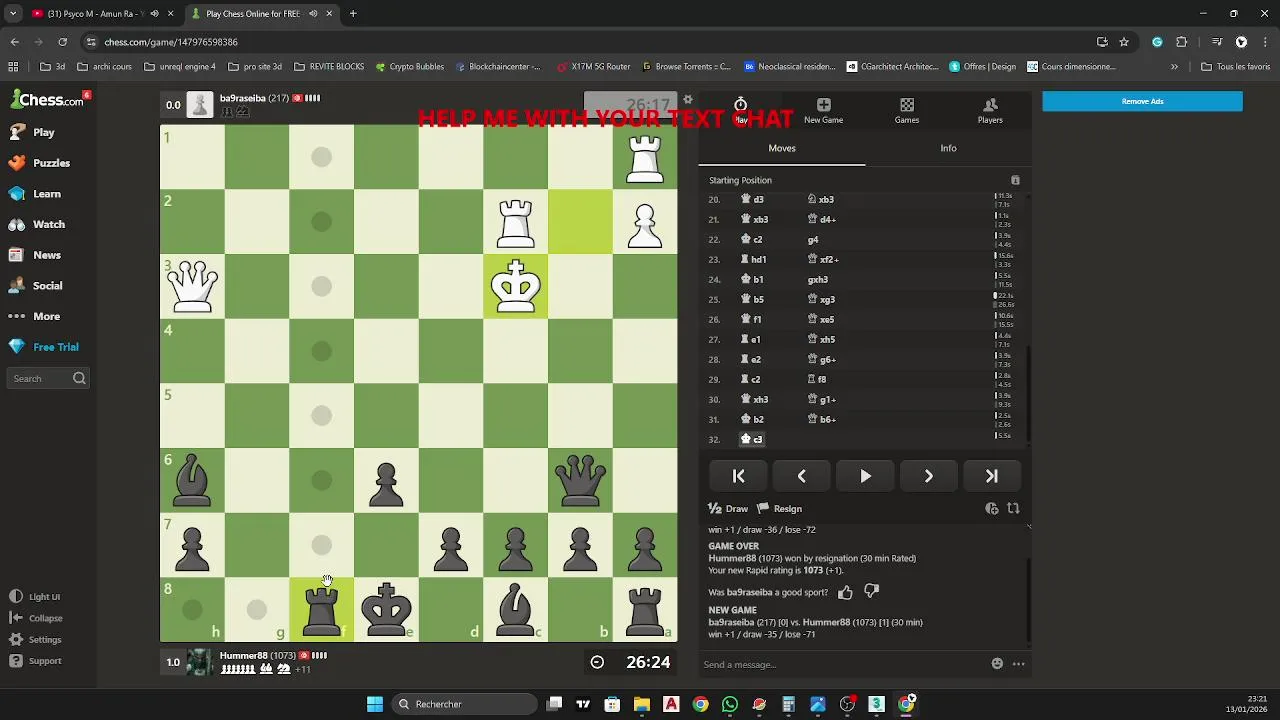Offer a draw

(x=728, y=509)
